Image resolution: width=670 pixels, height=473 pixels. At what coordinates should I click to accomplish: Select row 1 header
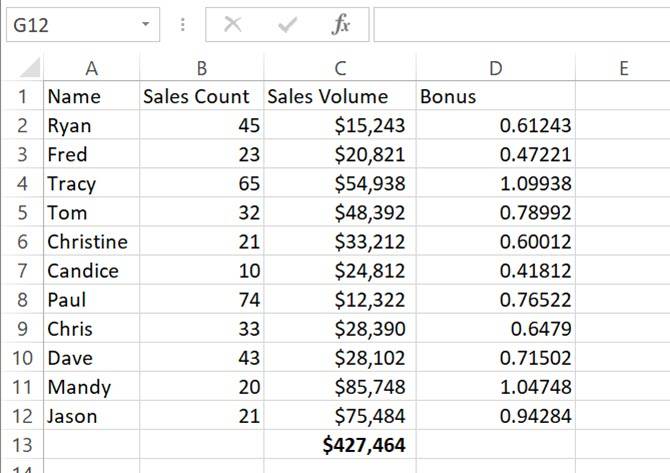click(x=21, y=97)
